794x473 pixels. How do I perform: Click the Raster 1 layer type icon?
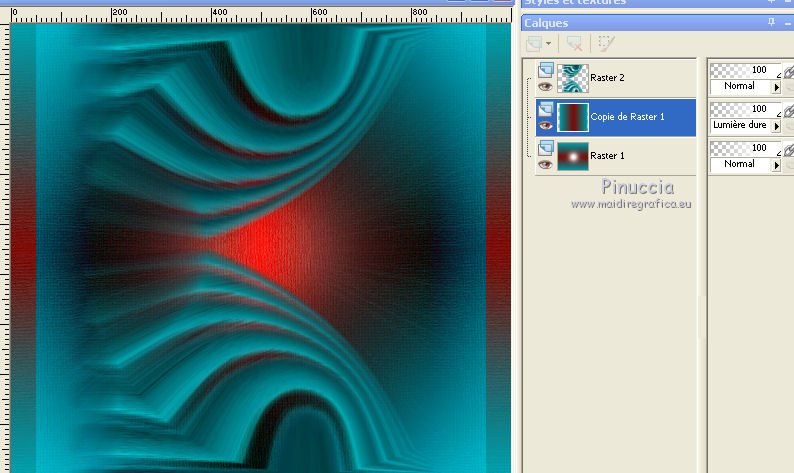tap(546, 147)
